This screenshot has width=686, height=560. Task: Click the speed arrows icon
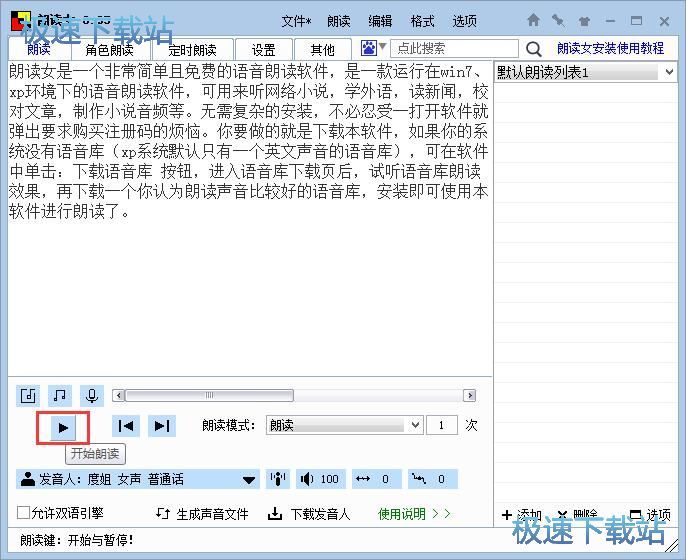[x=363, y=479]
